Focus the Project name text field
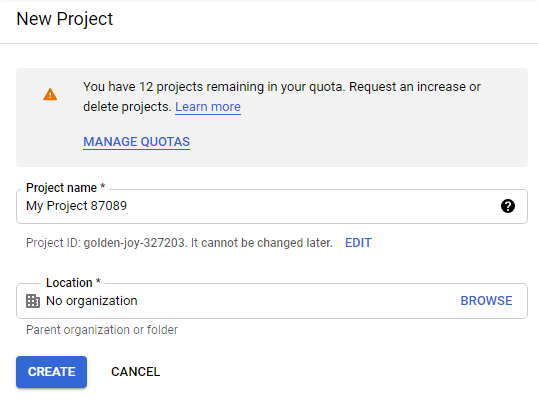 272,206
